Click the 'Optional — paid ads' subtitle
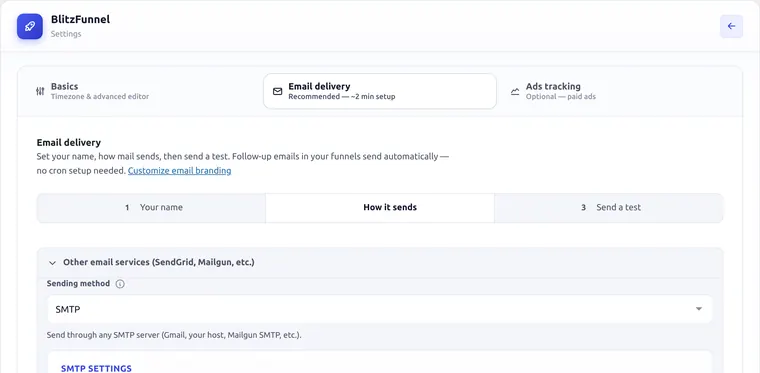 (x=561, y=96)
